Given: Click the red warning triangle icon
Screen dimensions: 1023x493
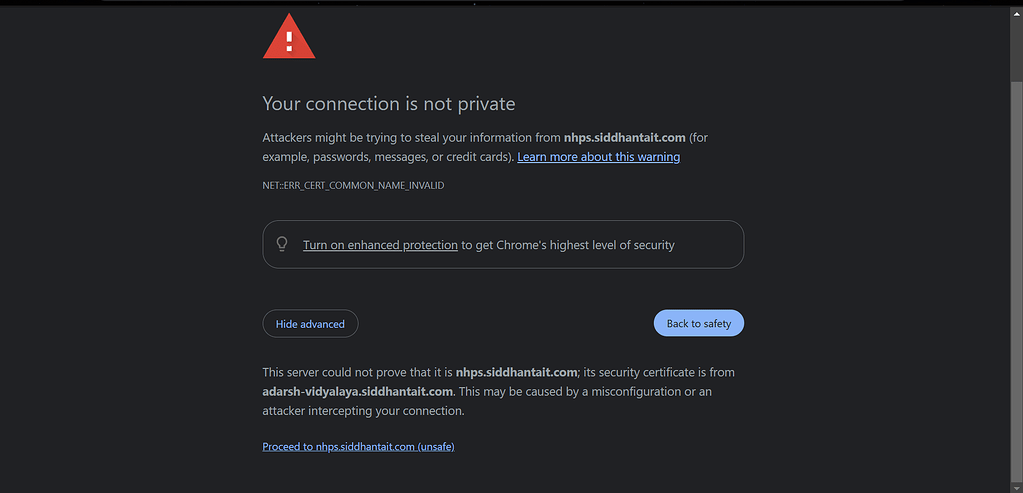Looking at the screenshot, I should [289, 39].
